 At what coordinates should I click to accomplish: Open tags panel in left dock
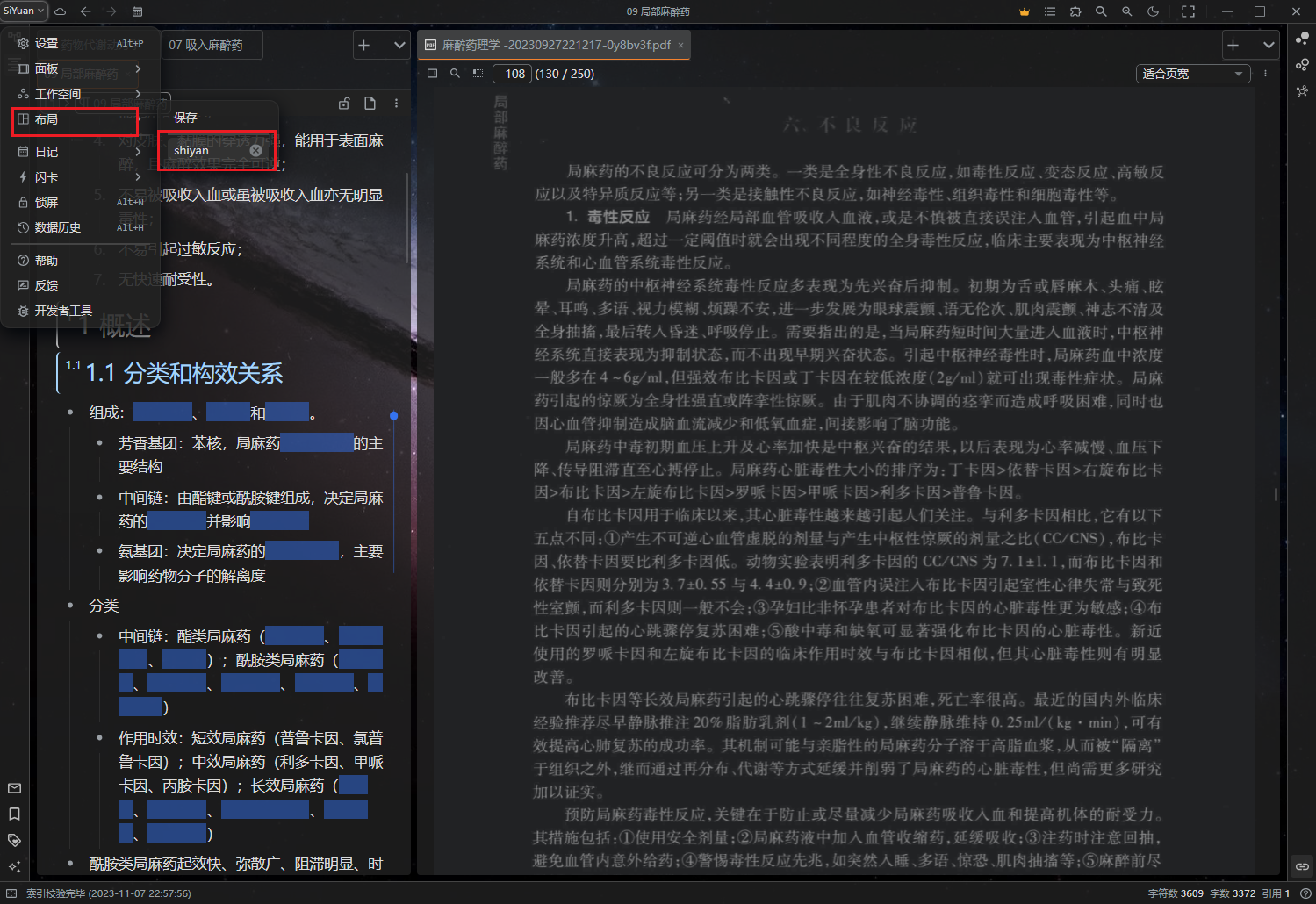14,840
